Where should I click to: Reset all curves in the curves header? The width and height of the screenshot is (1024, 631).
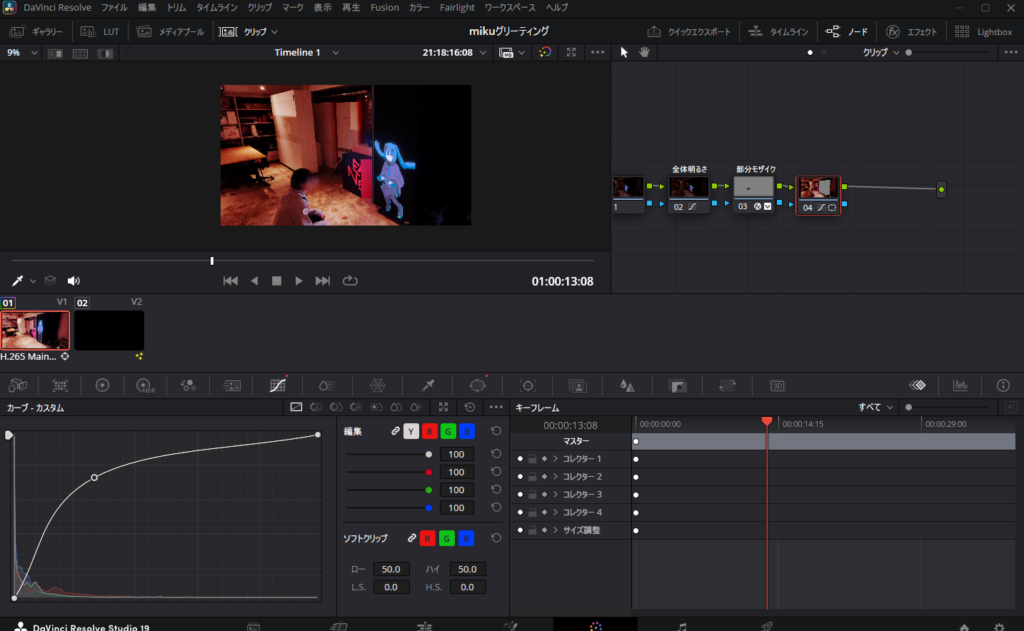[x=470, y=407]
